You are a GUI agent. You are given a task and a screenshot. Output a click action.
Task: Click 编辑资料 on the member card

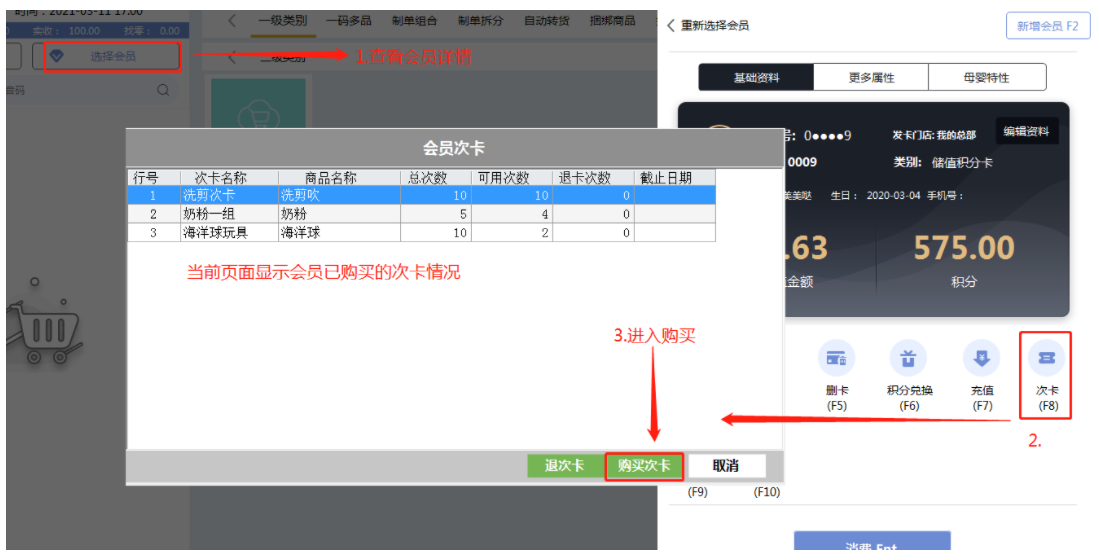[1027, 132]
